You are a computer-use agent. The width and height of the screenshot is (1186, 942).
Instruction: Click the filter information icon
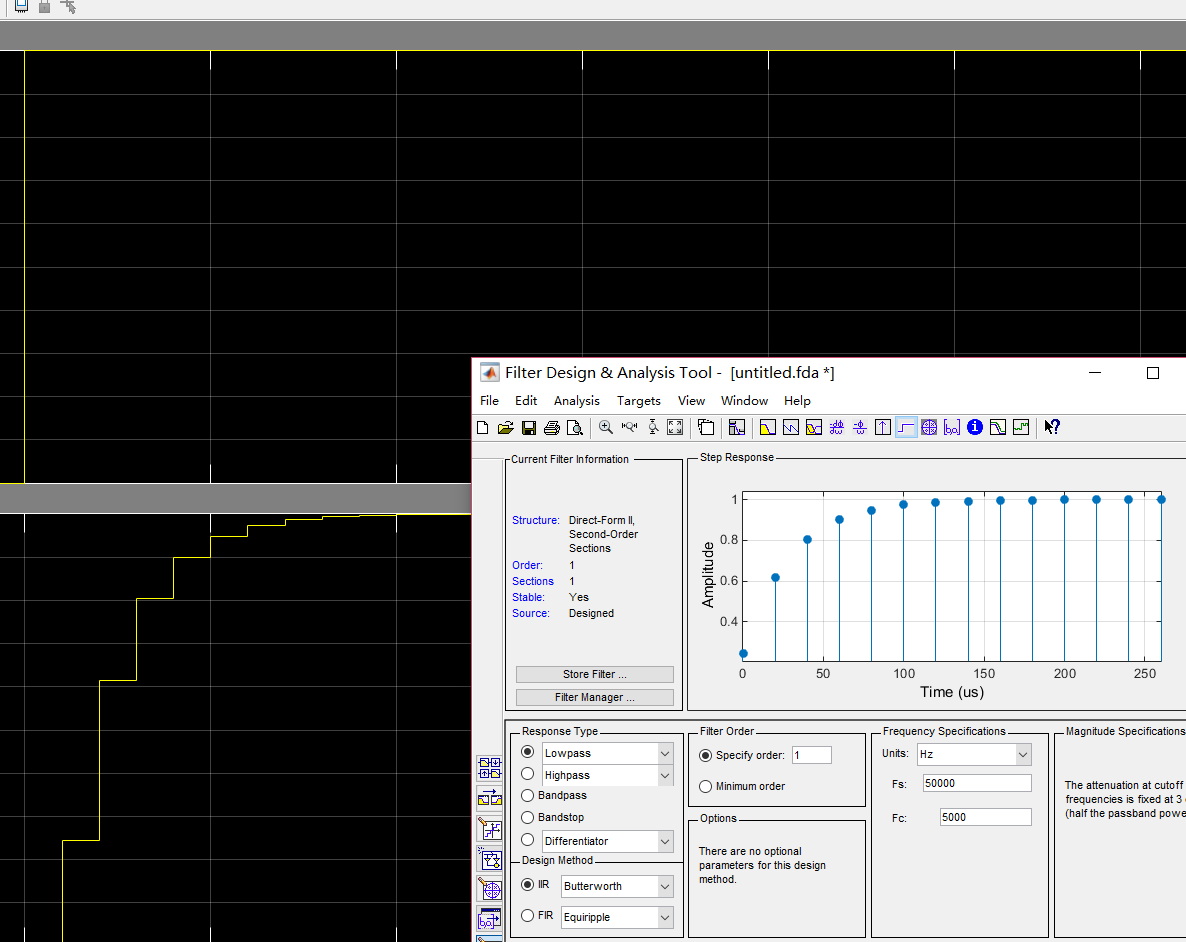click(x=975, y=428)
